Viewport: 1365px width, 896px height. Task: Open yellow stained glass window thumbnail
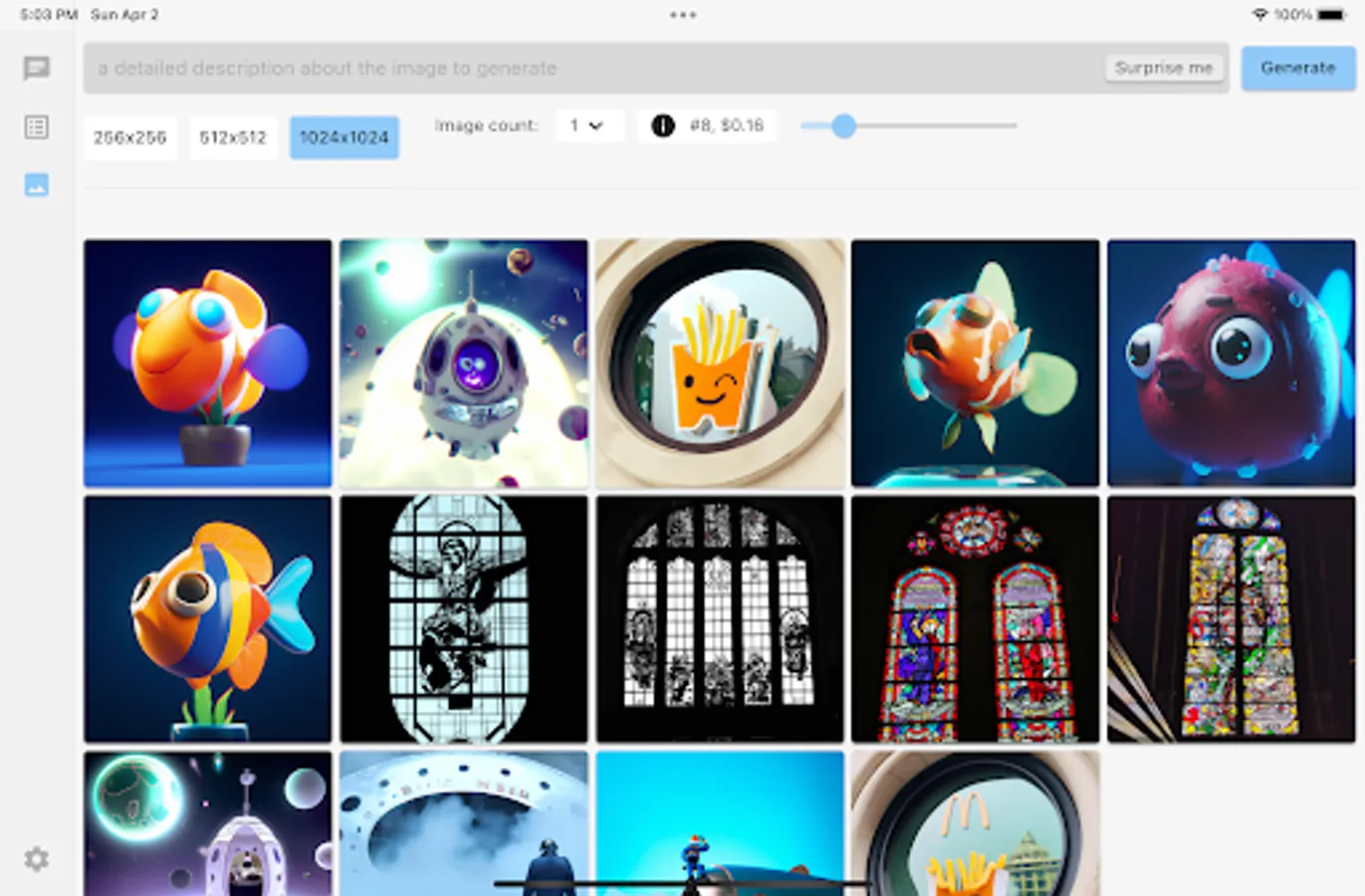tap(1232, 619)
